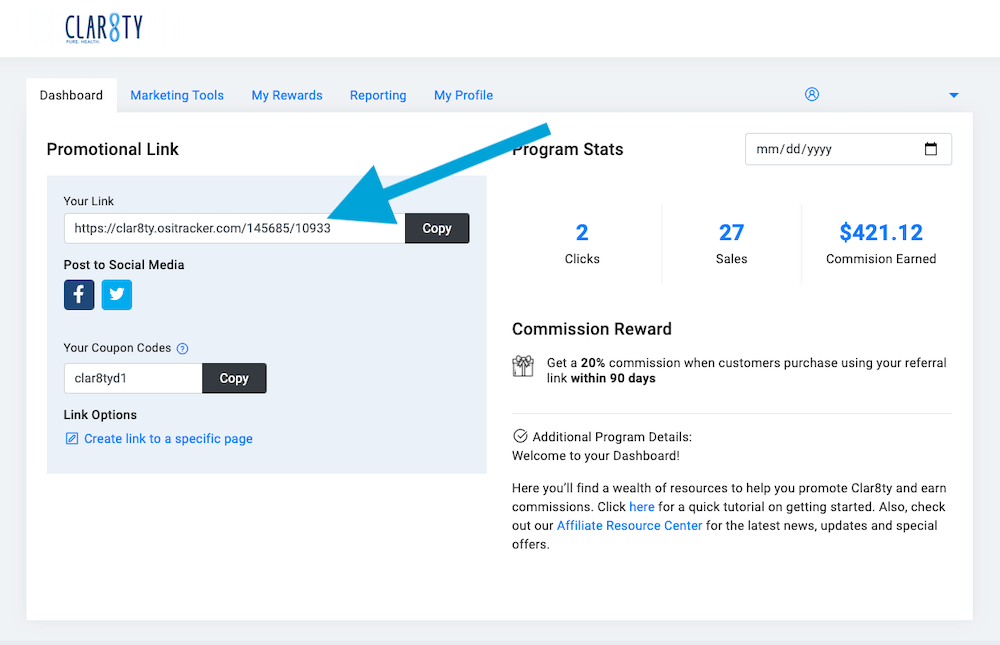Click the clar8tyd1 coupon code field

133,378
